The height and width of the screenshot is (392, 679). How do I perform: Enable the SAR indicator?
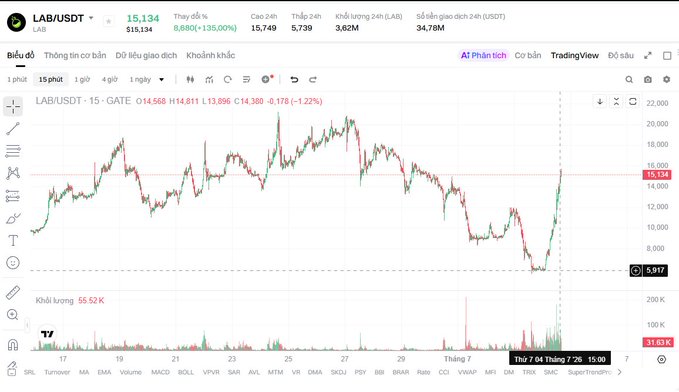click(x=234, y=373)
